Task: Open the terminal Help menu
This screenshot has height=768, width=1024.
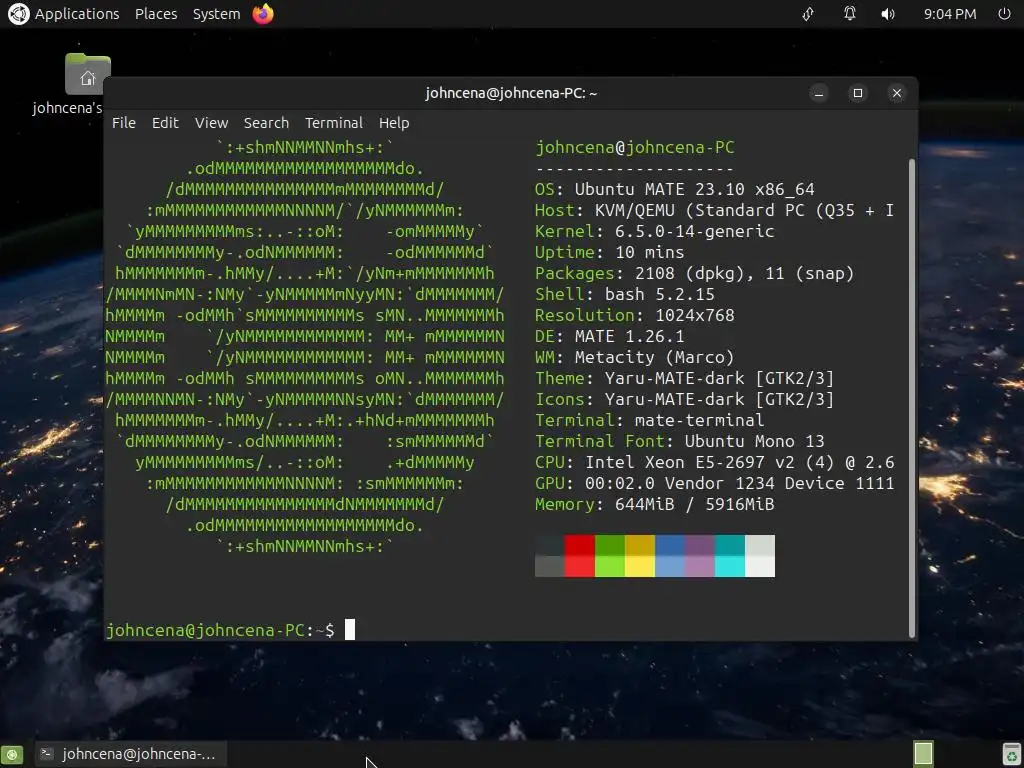Action: 394,123
